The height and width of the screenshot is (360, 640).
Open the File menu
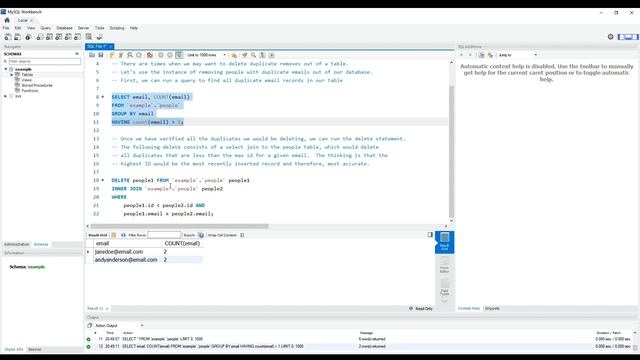[6, 28]
